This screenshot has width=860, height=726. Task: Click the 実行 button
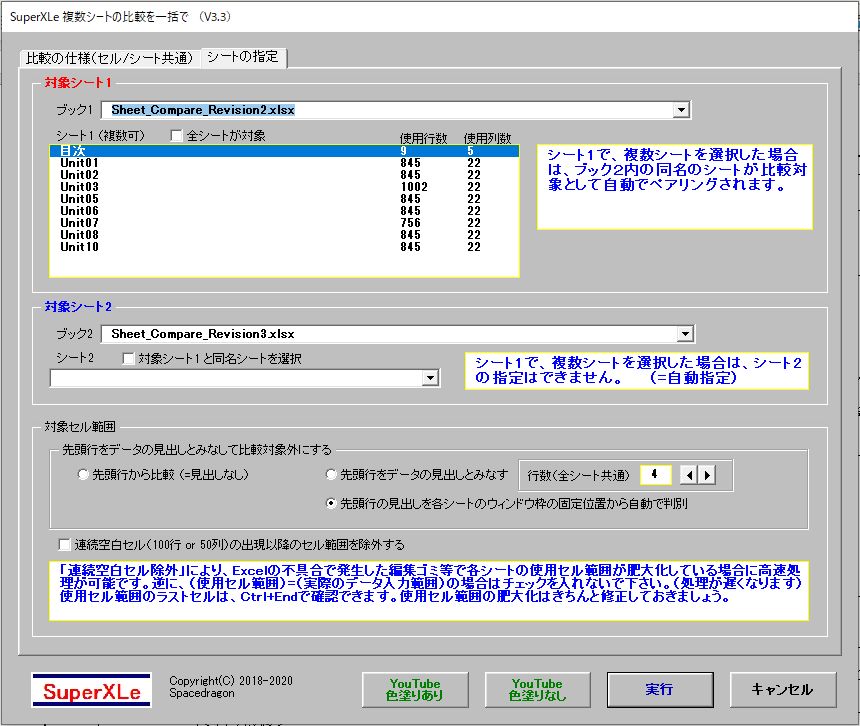coord(660,690)
